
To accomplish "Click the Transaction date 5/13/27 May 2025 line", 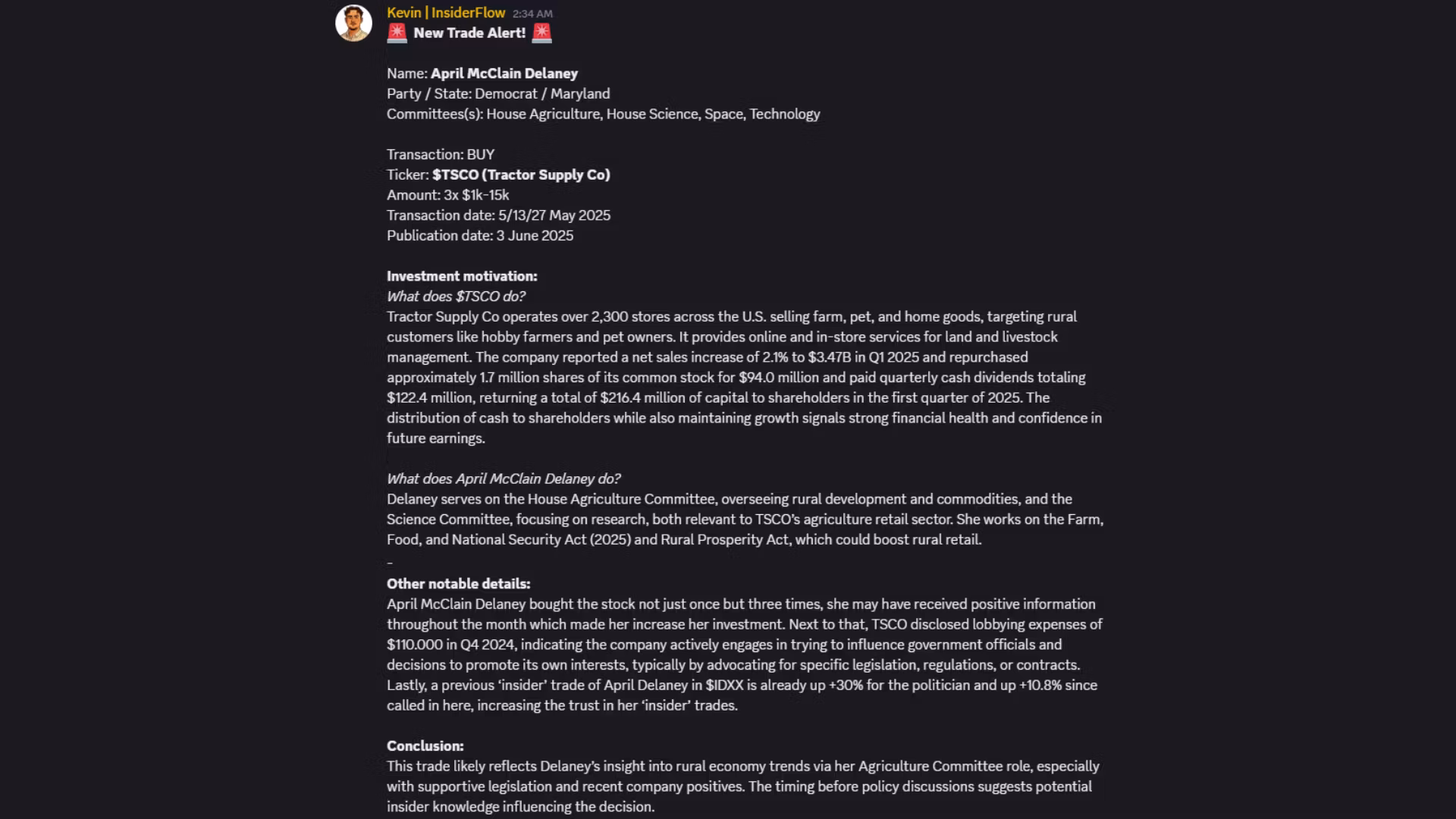I will tap(499, 215).
